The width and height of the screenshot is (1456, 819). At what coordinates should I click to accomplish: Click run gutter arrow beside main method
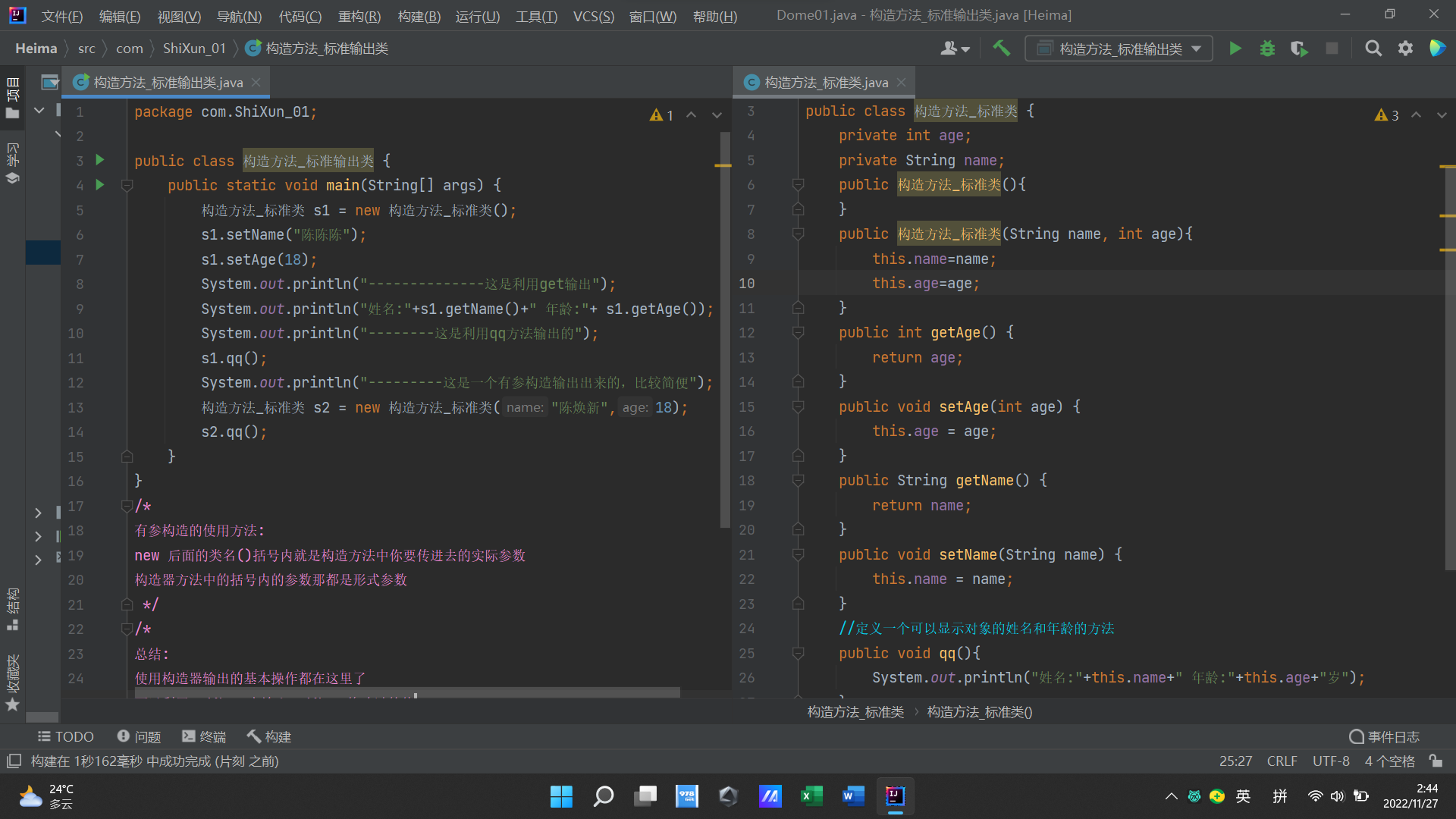click(x=99, y=185)
